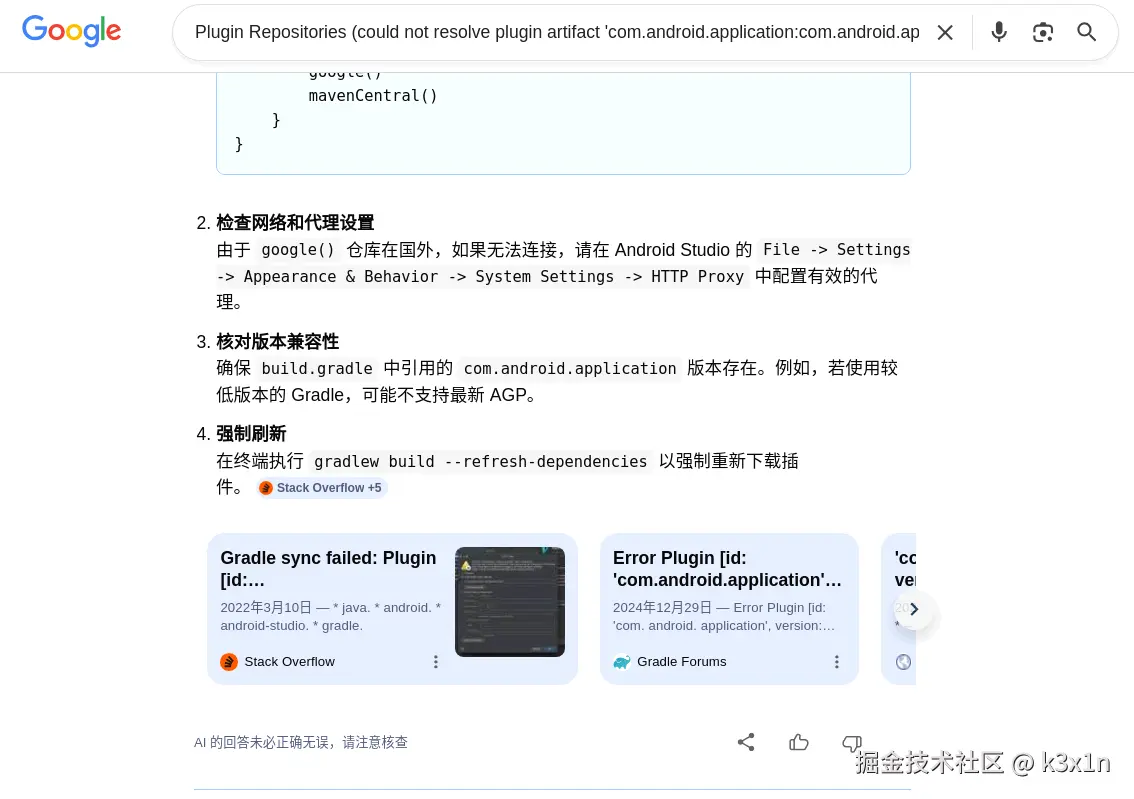This screenshot has width=1134, height=799.
Task: Click the Stack Overflow source icon on card
Action: [x=229, y=662]
